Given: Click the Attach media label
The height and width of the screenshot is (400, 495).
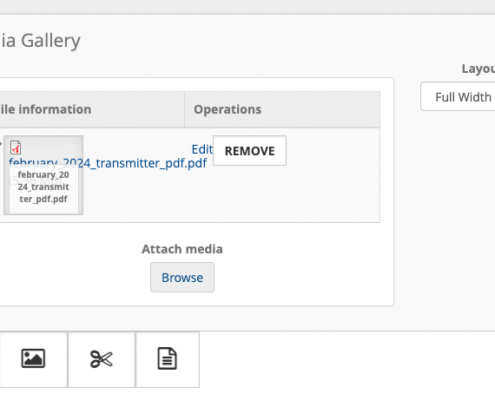Looking at the screenshot, I should (182, 249).
